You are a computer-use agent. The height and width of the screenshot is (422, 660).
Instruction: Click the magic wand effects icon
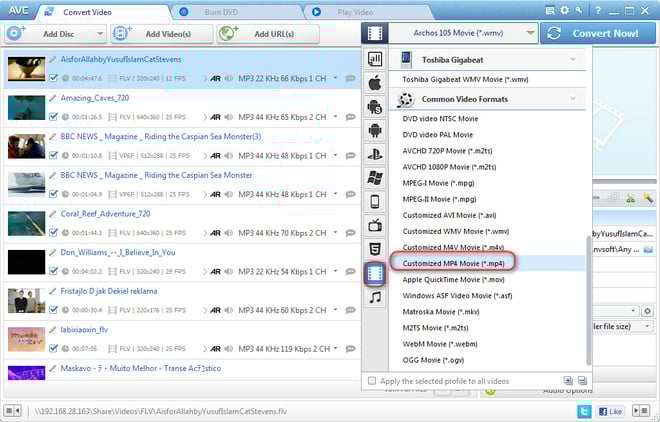coord(647,198)
